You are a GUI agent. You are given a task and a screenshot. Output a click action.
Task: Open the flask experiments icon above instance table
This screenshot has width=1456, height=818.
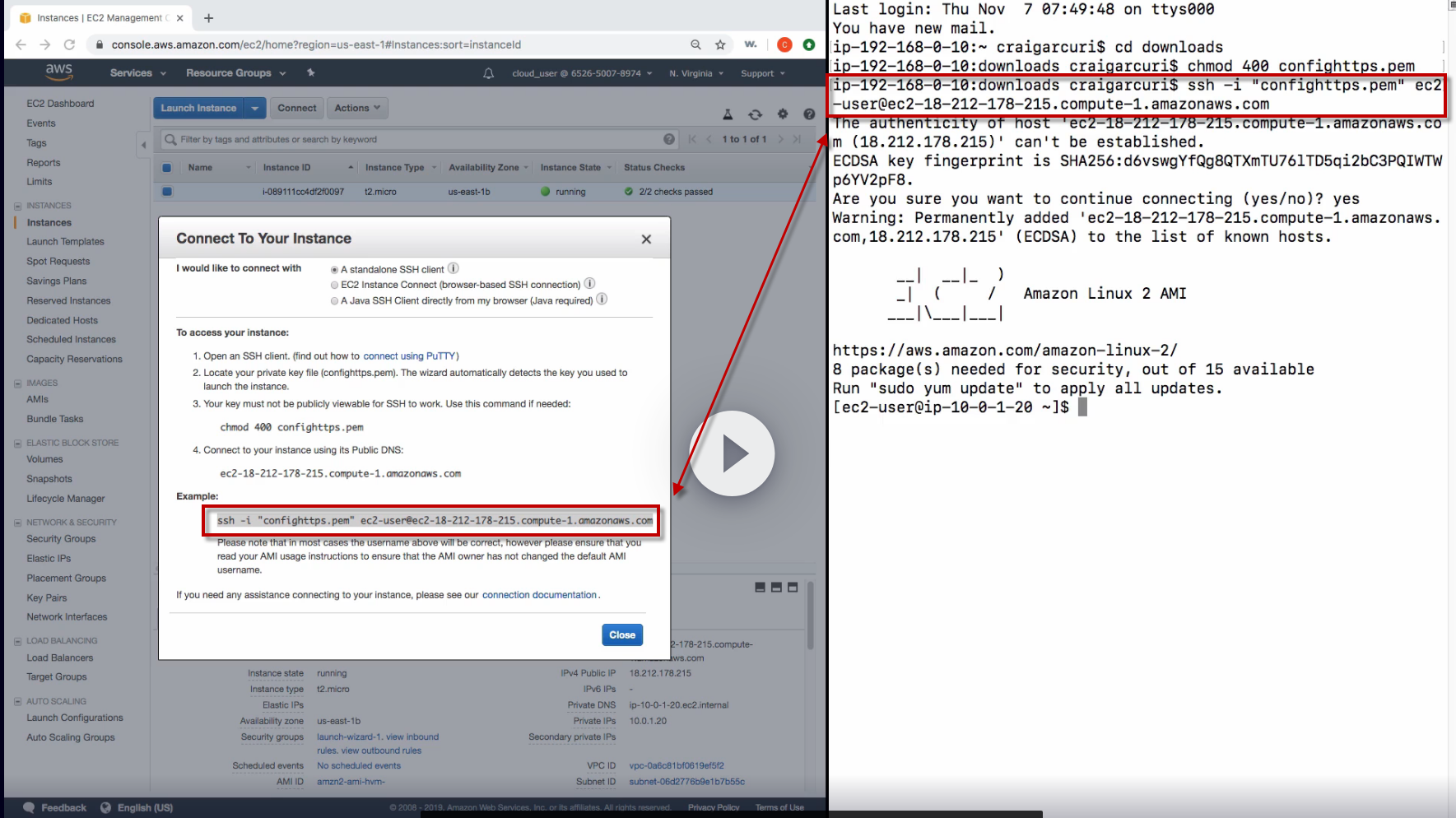728,114
